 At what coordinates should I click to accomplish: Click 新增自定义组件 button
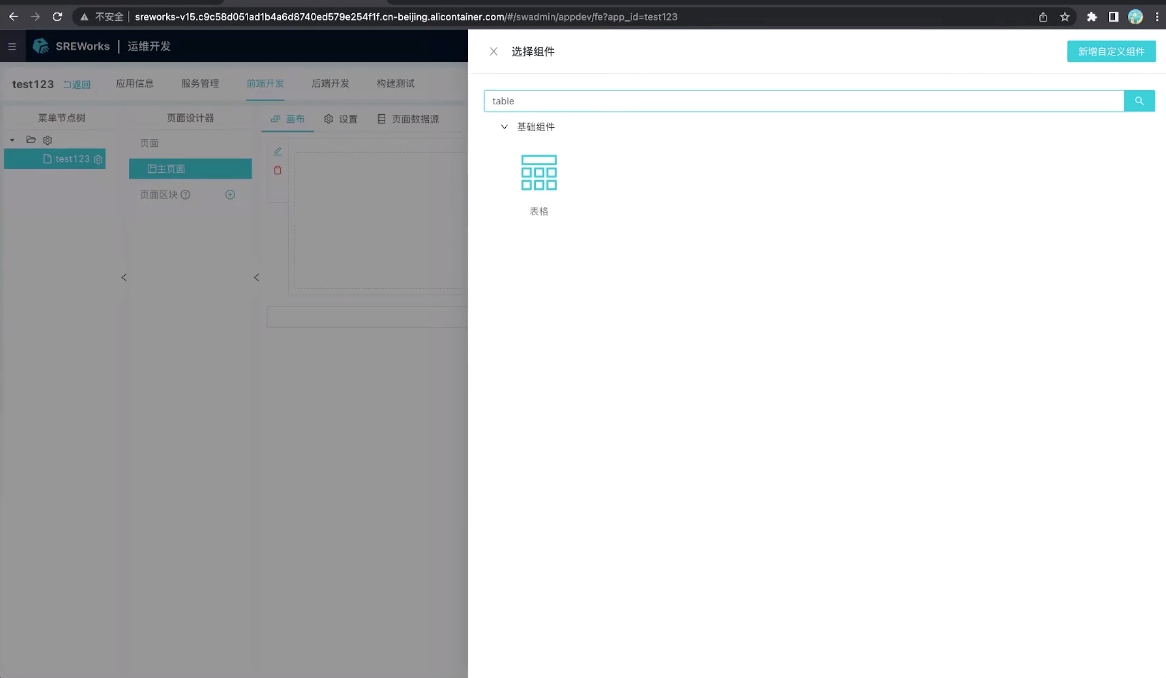click(x=1111, y=52)
